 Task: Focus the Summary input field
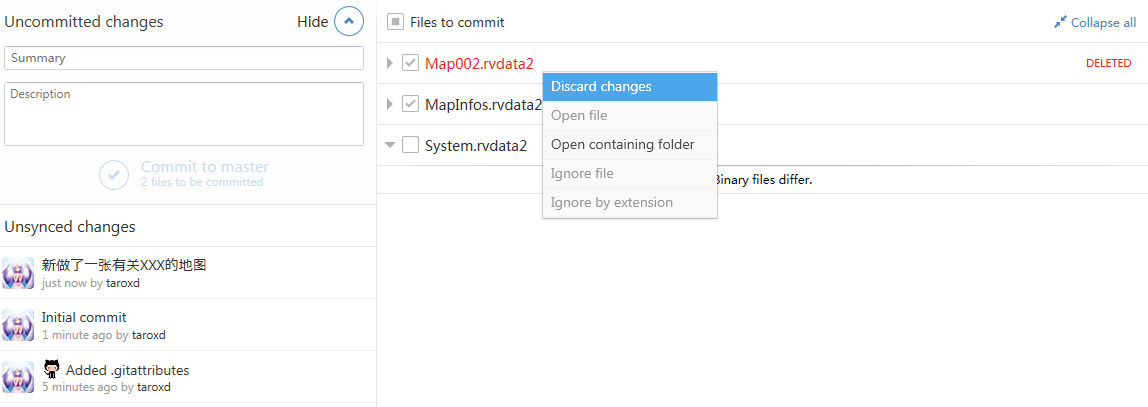click(x=184, y=58)
